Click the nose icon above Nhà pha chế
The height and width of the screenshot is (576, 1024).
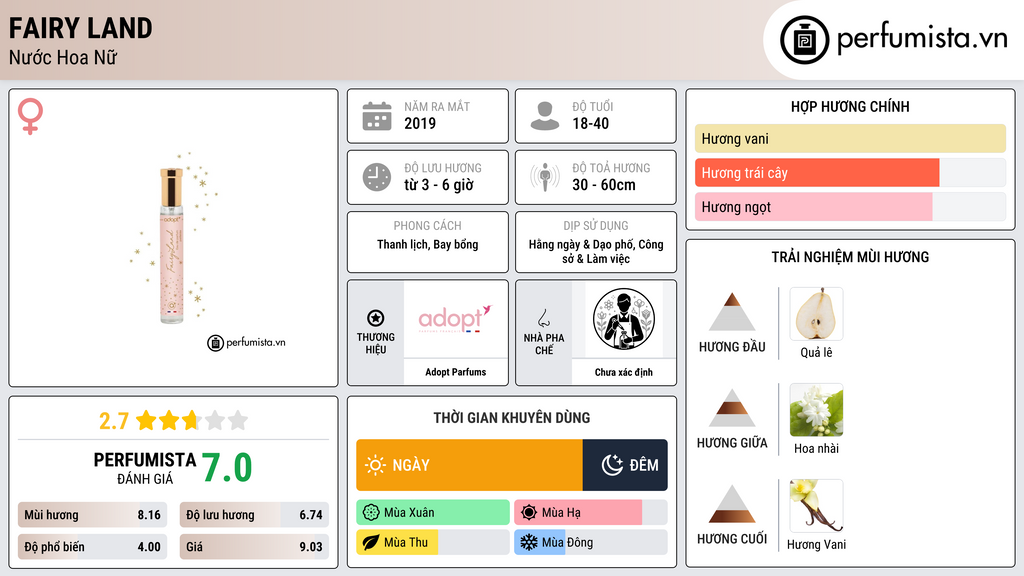[x=543, y=318]
